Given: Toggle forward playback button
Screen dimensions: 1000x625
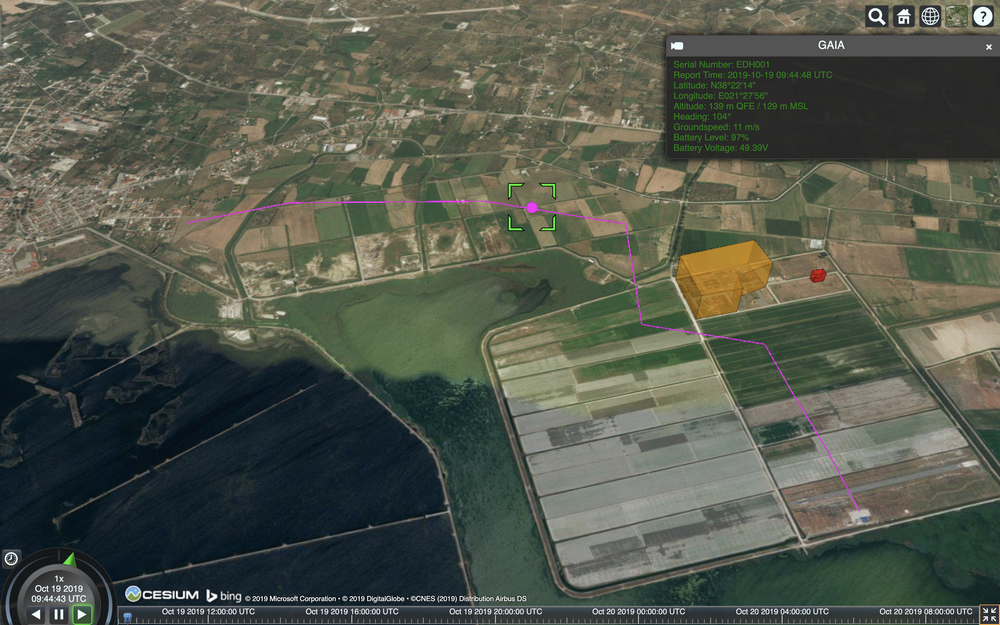Looking at the screenshot, I should point(82,614).
